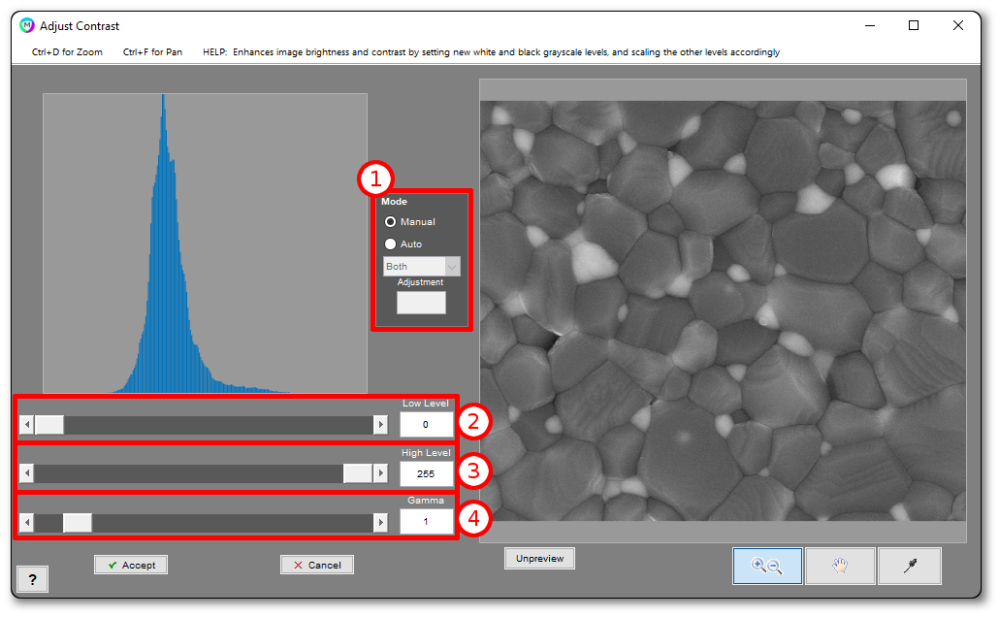Screen dimensions: 1000x617
Task: Click inside the Gamma value field
Action: (426, 521)
